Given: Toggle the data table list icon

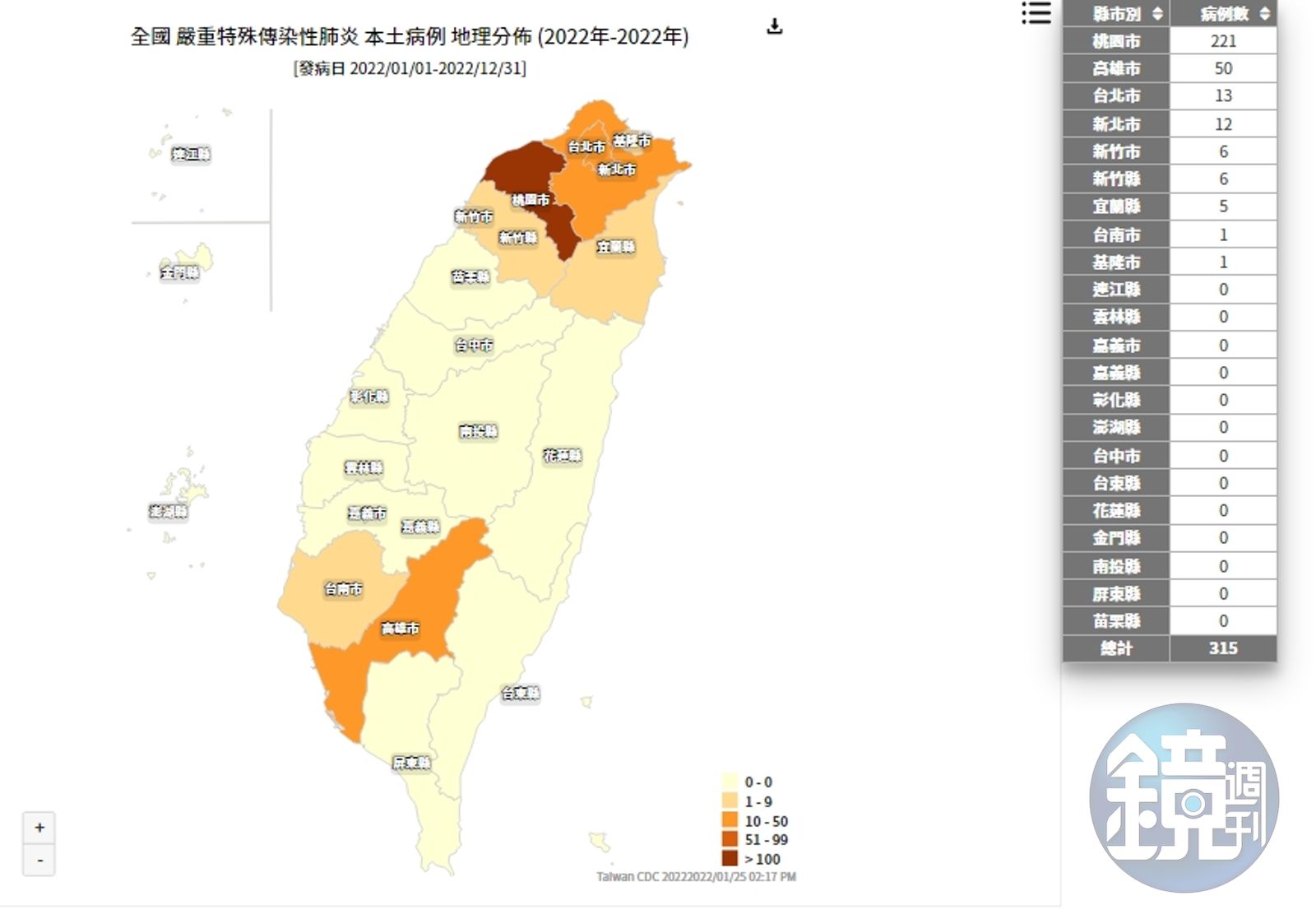Looking at the screenshot, I should tap(1036, 13).
